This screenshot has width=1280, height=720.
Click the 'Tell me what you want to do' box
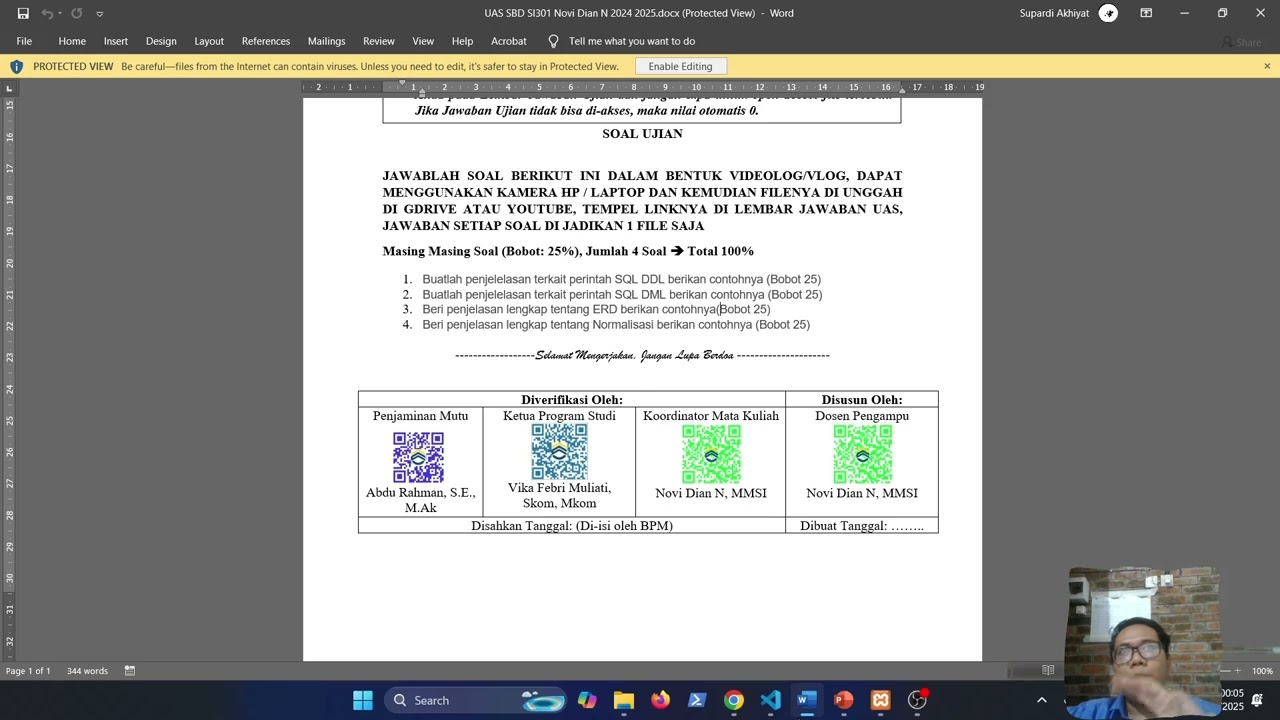(632, 41)
